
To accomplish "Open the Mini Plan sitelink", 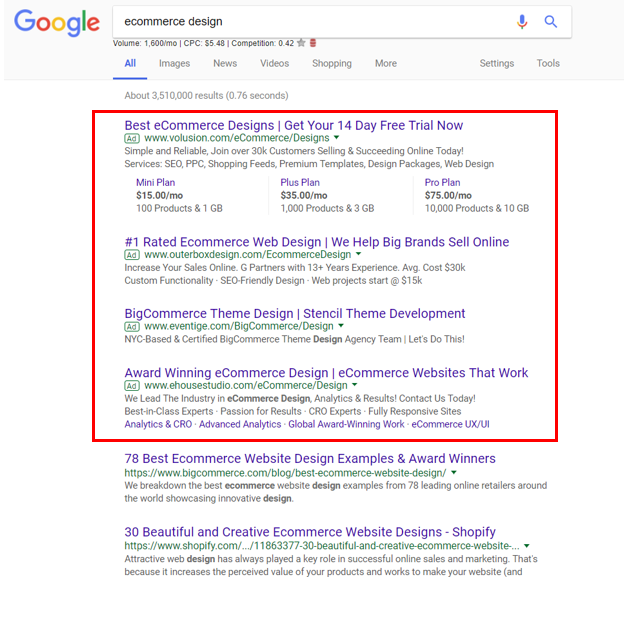I will pyautogui.click(x=155, y=182).
